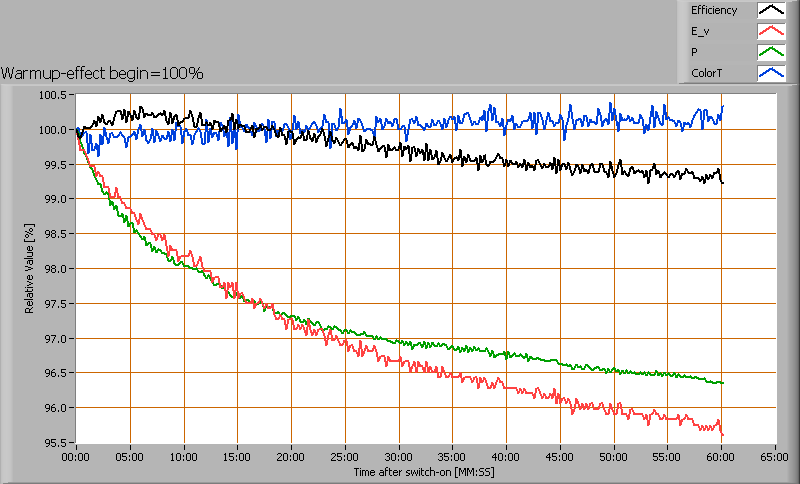Click the 95.5 bottom y-axis label
The height and width of the screenshot is (484, 800).
[57, 443]
